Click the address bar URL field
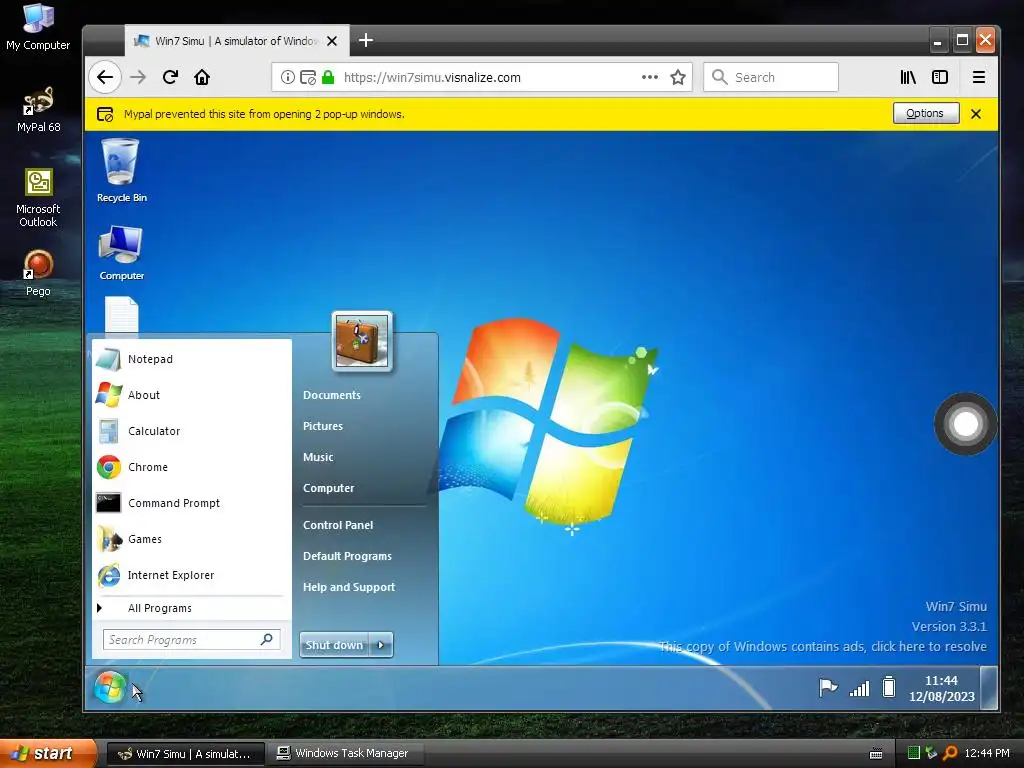The width and height of the screenshot is (1024, 768). point(482,77)
